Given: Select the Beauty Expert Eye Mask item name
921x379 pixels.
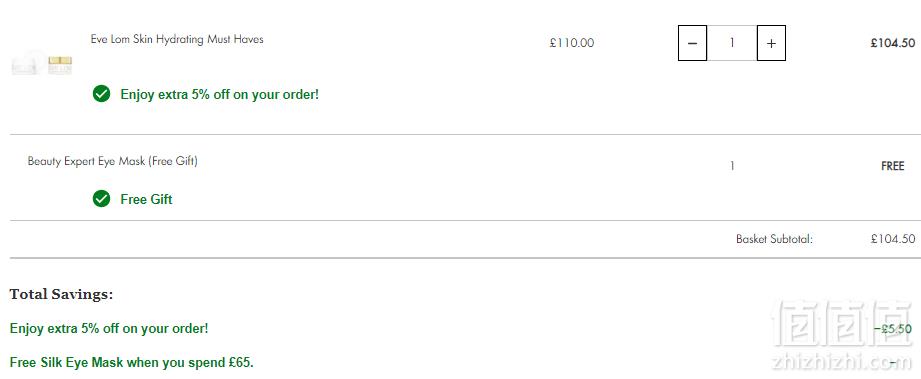Looking at the screenshot, I should 113,161.
